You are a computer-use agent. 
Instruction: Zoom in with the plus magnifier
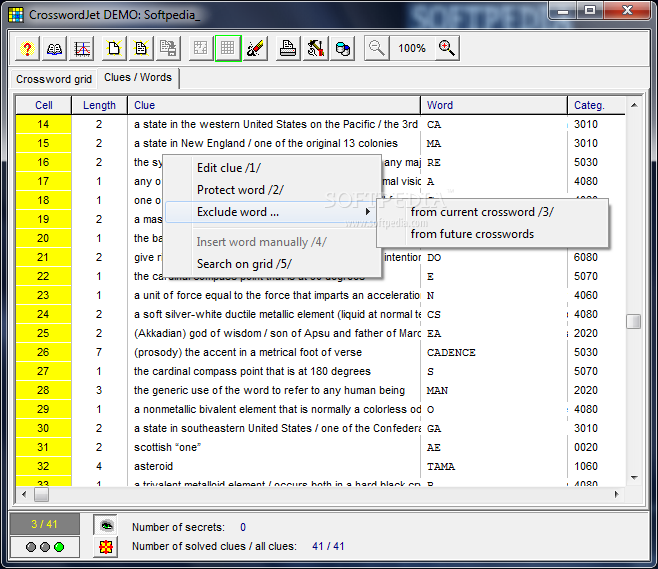click(446, 49)
